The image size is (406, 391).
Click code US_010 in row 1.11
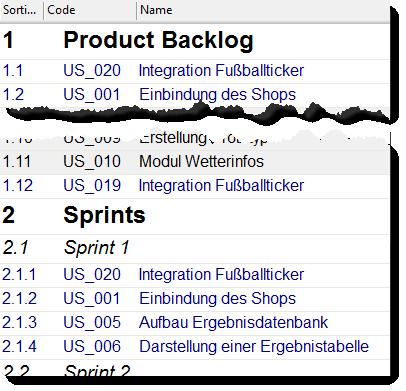[x=92, y=162]
